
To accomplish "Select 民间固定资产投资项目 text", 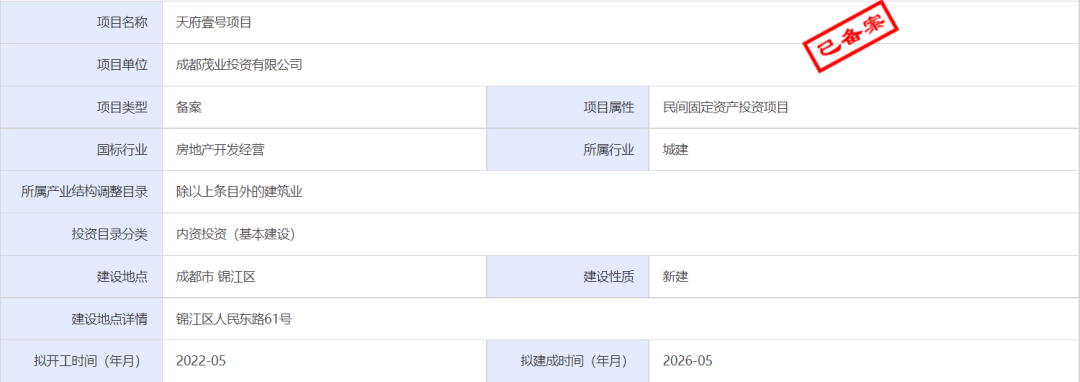I will [725, 107].
